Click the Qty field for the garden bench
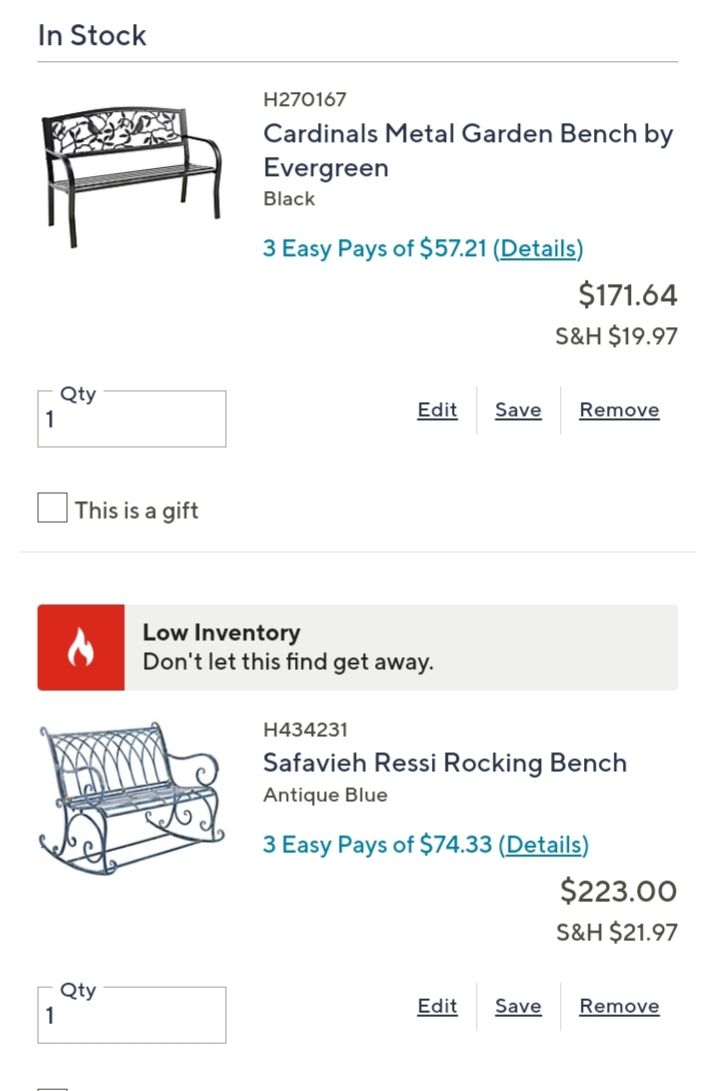This screenshot has width=715, height=1091. (130, 419)
